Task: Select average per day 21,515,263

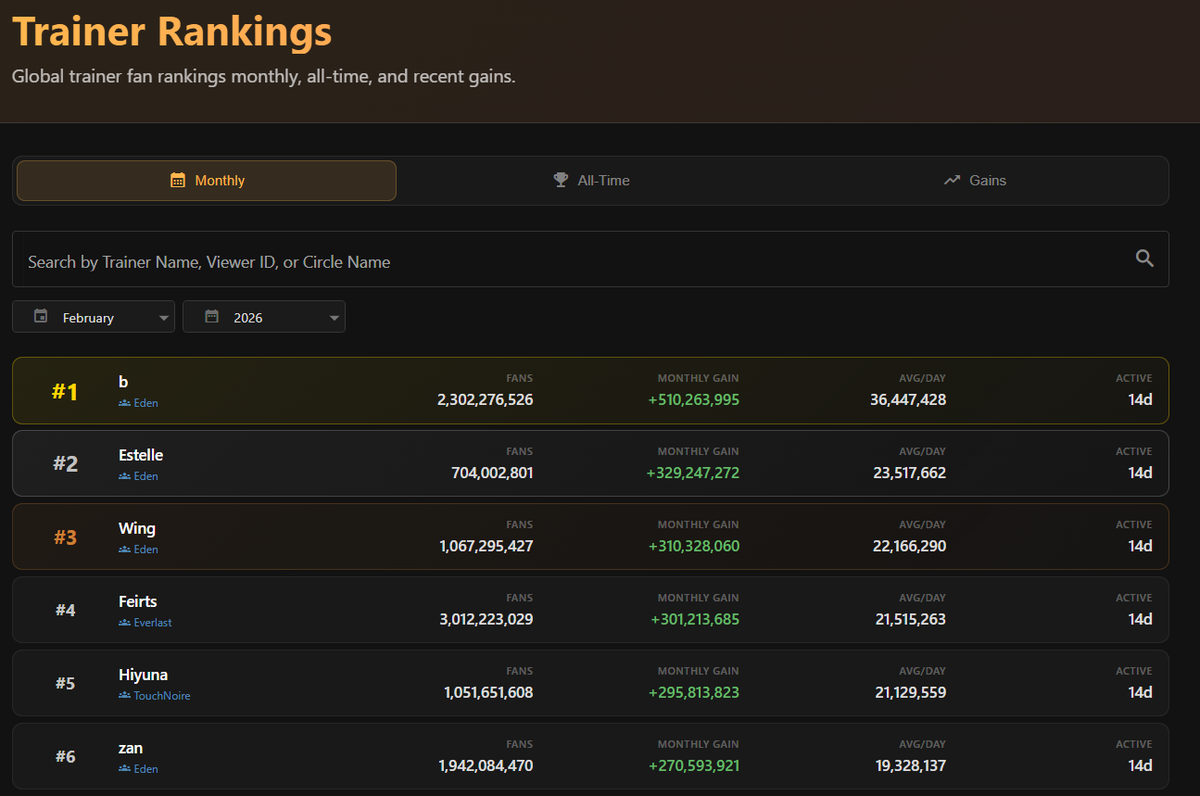Action: [910, 619]
